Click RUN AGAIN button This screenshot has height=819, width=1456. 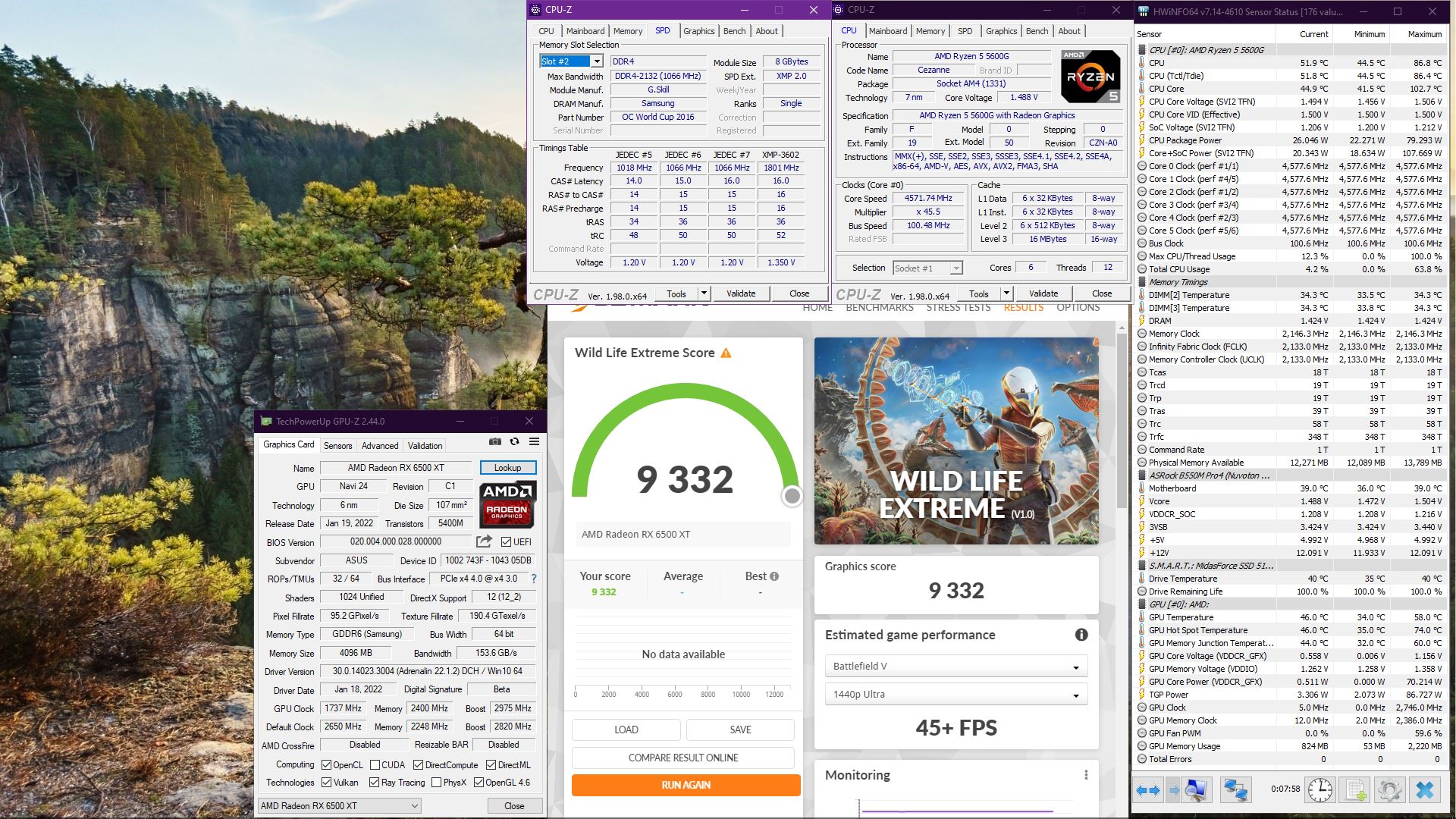686,785
